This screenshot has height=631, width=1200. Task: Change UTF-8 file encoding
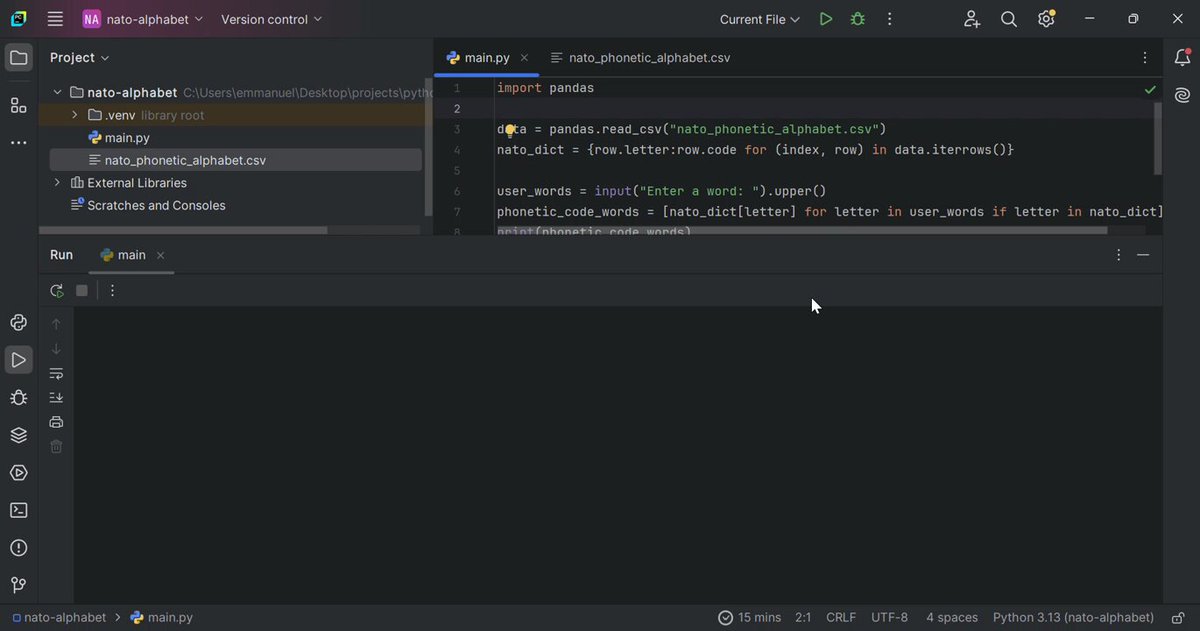point(889,618)
